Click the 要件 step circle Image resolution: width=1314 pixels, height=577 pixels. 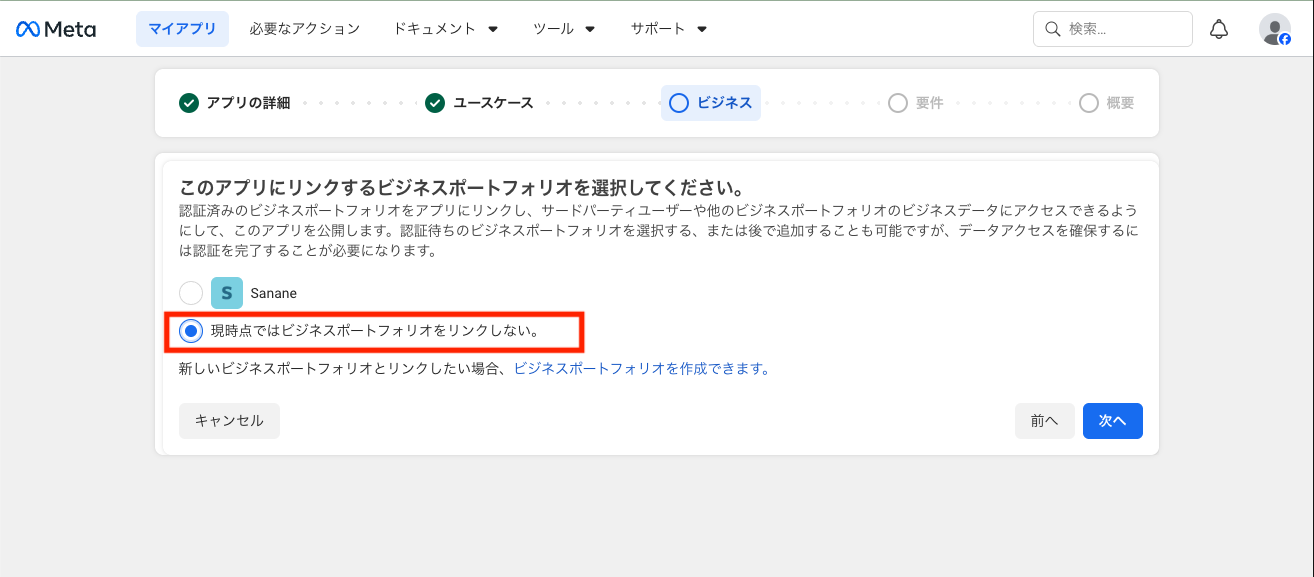tap(898, 103)
